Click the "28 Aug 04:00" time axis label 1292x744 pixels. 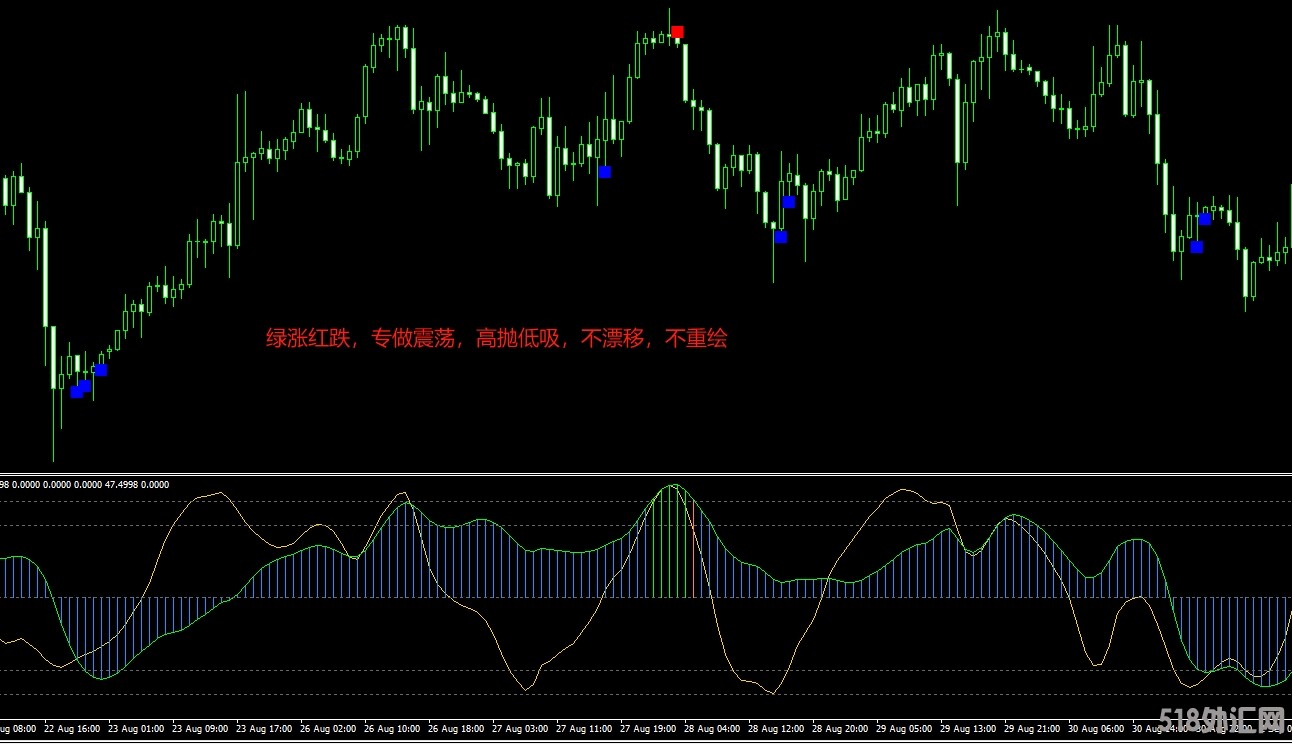(x=713, y=729)
